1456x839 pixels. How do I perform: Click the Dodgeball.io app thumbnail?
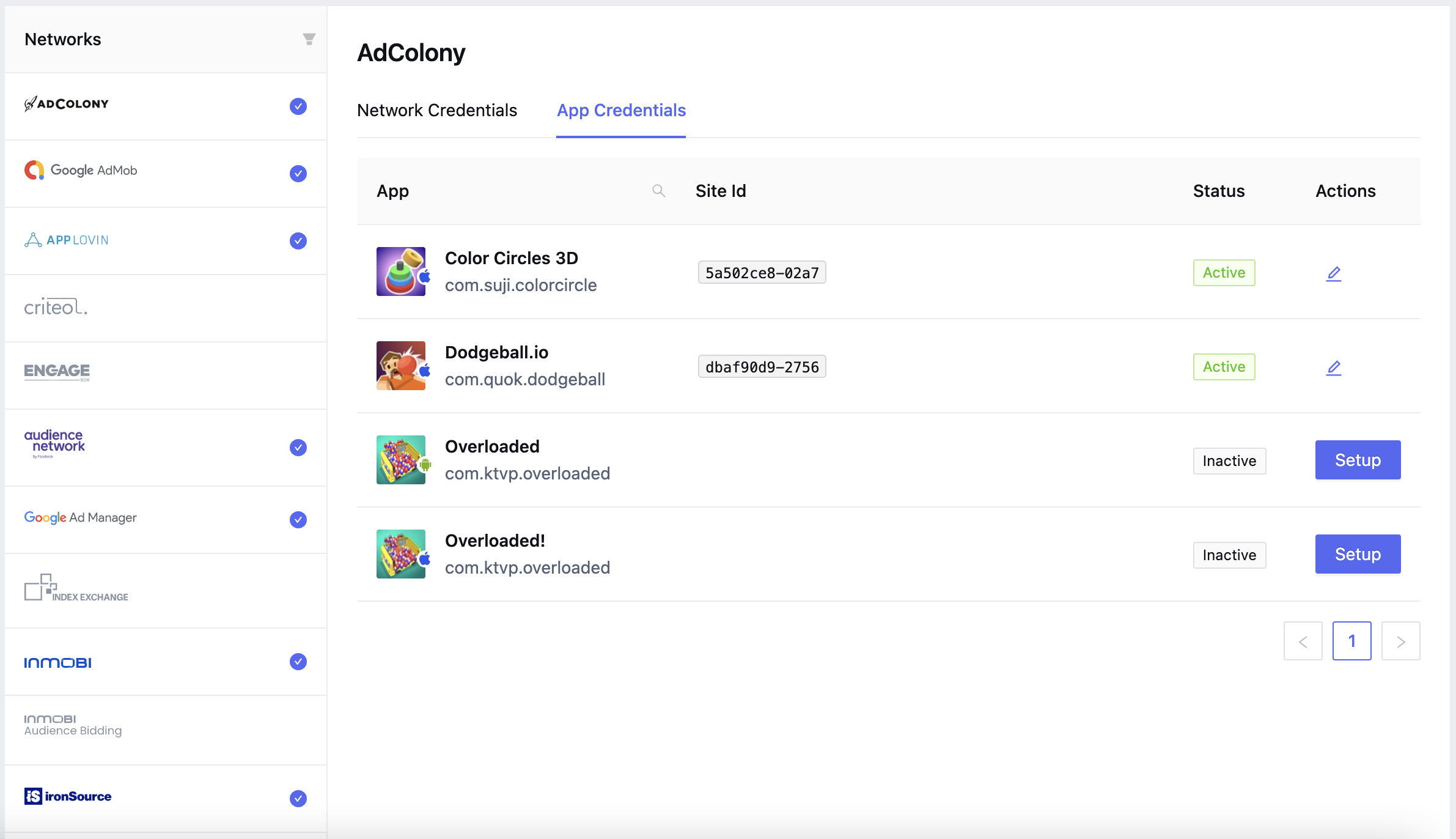[401, 366]
